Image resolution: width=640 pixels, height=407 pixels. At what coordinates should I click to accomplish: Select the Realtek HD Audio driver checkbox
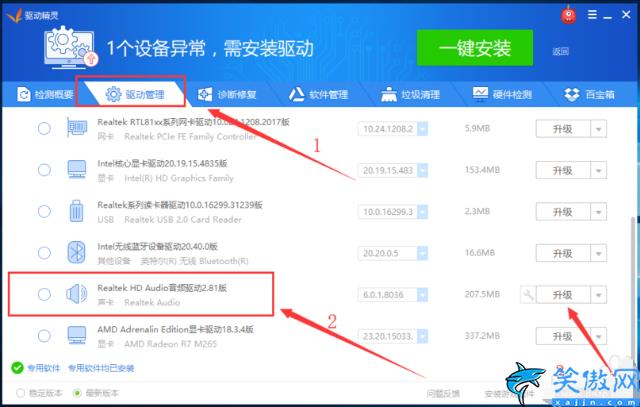(x=44, y=294)
